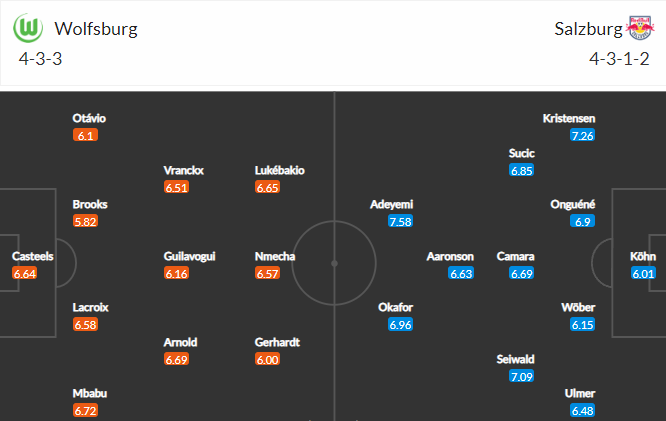Screen dimensions: 666x421
Task: Select Brooks' 5.82 rating badge
Action: 85,221
